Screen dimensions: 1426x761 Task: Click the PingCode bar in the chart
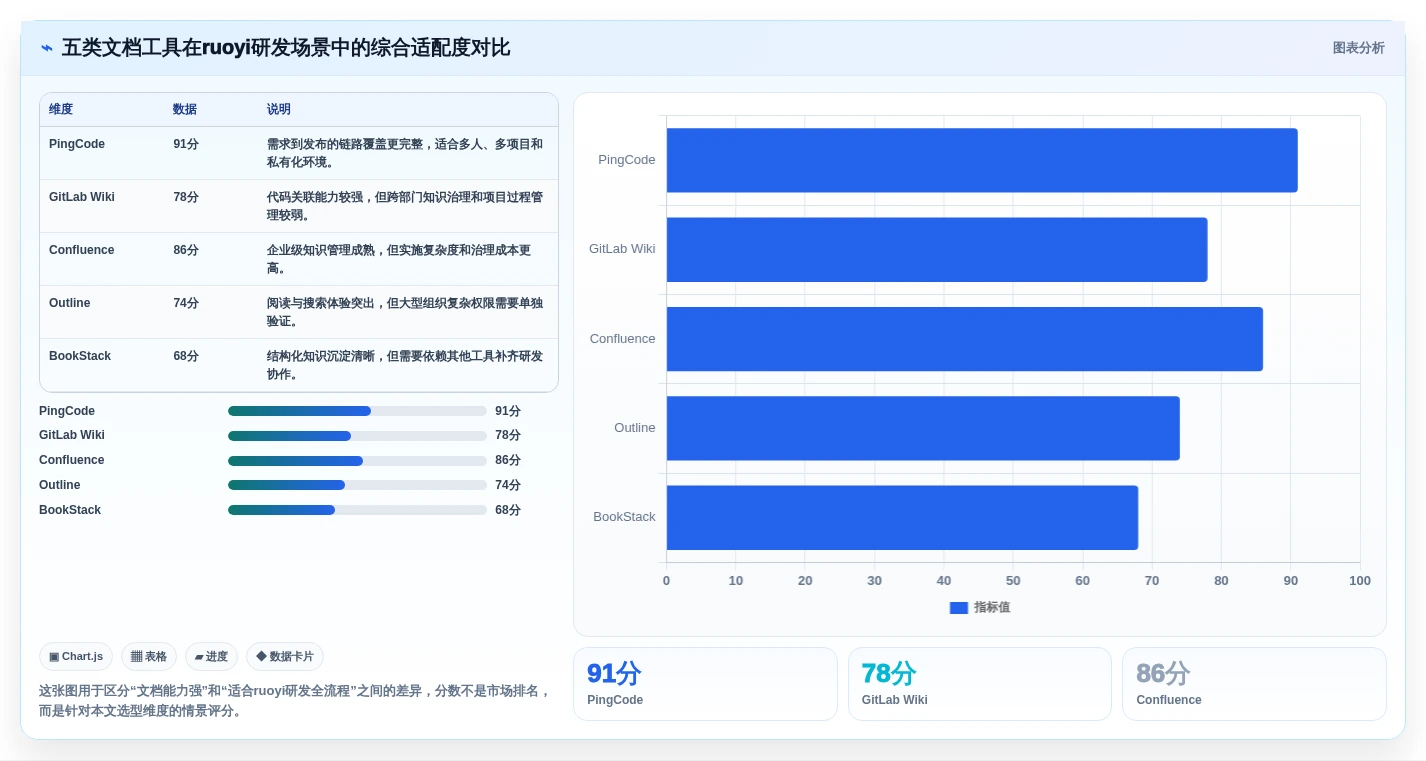982,160
